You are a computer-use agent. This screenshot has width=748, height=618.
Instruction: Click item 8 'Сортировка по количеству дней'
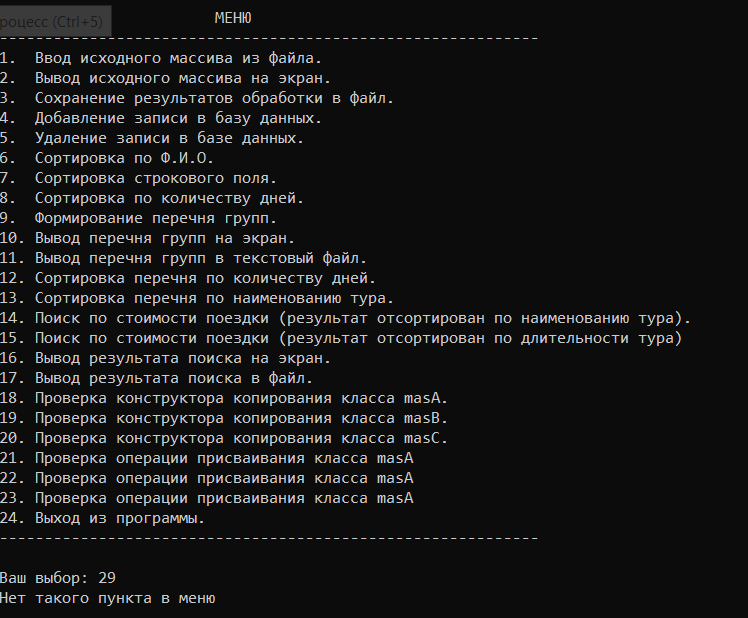[x=152, y=199]
